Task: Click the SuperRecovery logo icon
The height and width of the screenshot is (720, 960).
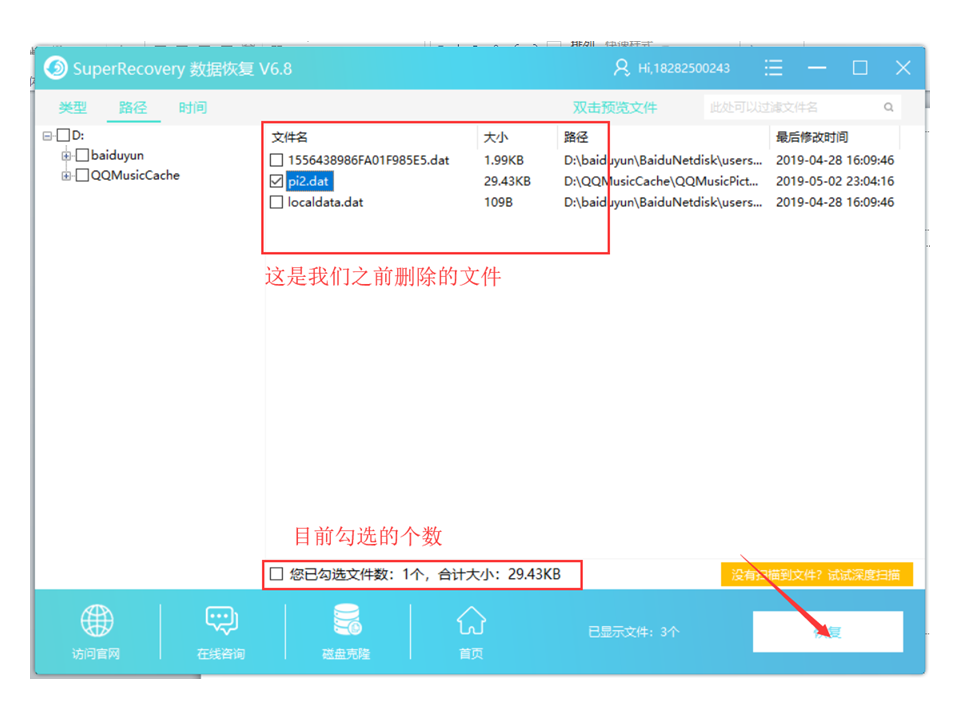Action: pos(56,68)
